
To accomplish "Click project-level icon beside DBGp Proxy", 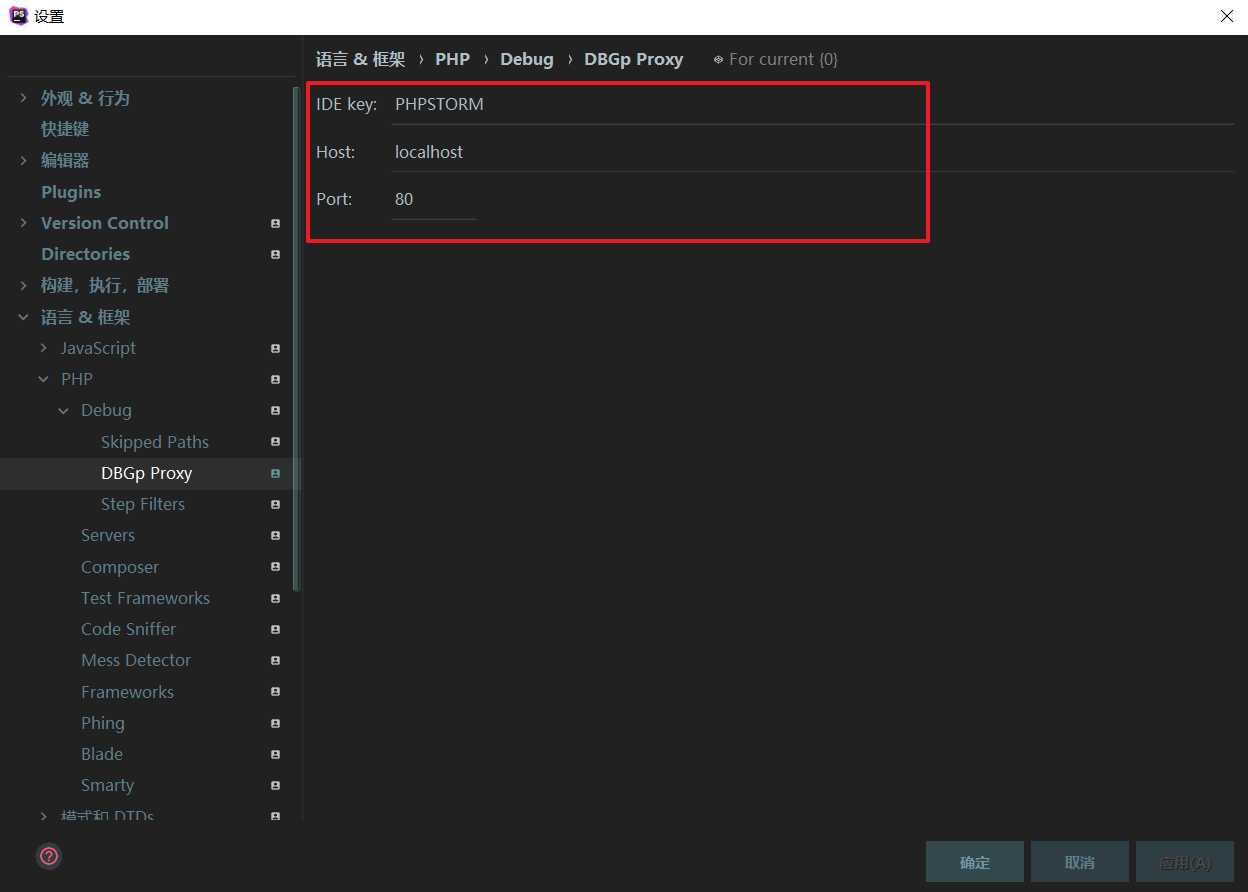I will click(x=275, y=474).
